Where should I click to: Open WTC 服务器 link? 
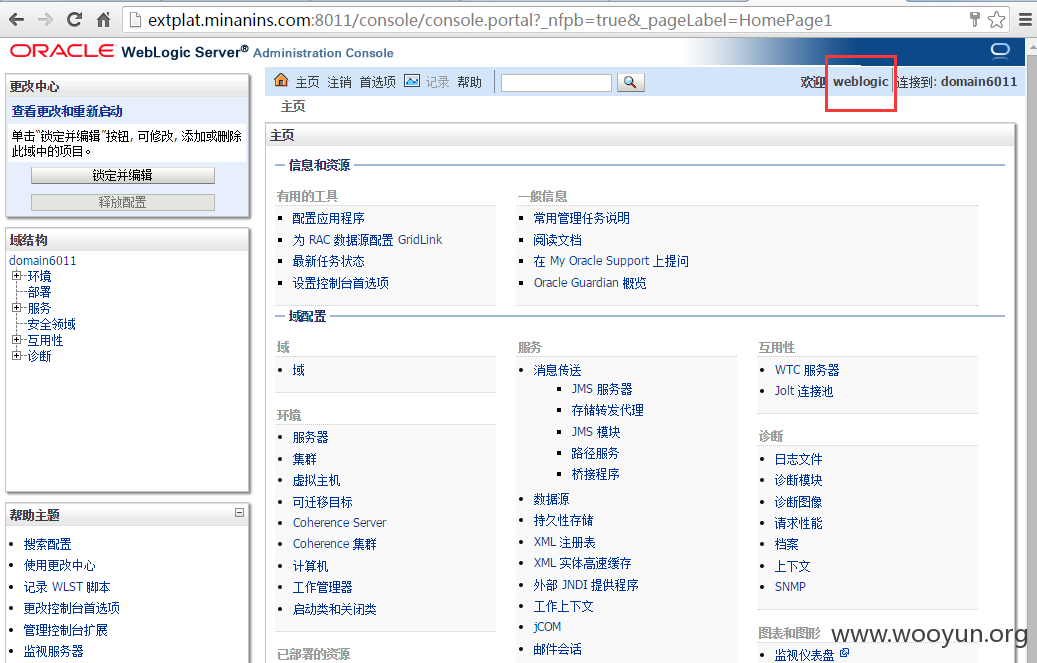click(x=807, y=371)
